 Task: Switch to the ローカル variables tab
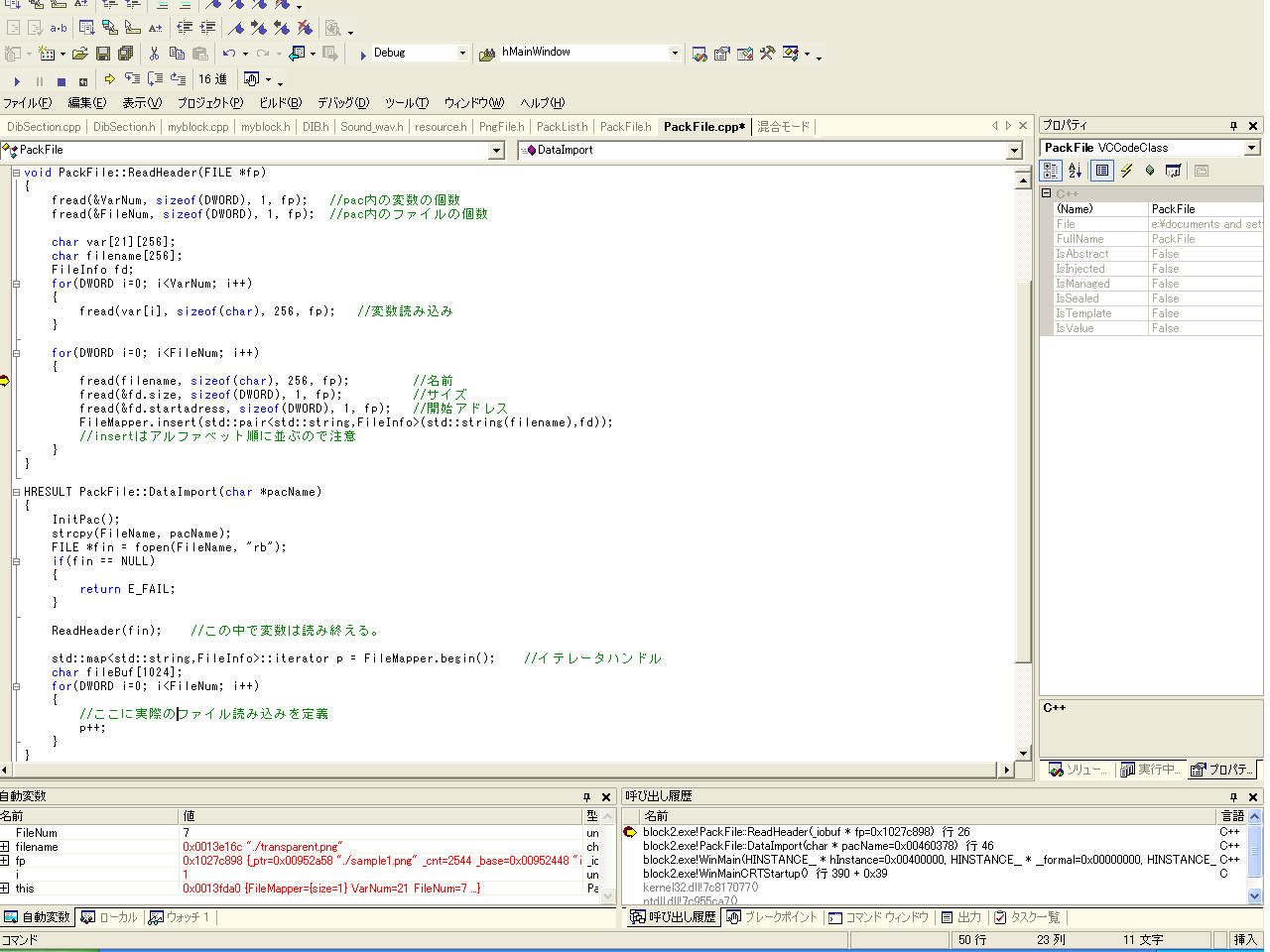pos(109,917)
